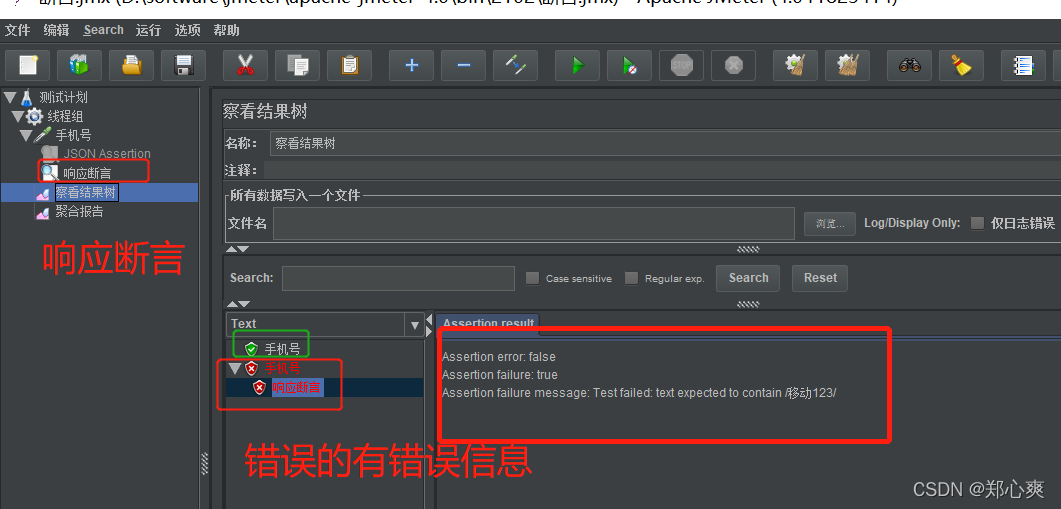Viewport: 1061px width, 509px height.
Task: Save the test plan with floppy icon
Action: coord(184,65)
